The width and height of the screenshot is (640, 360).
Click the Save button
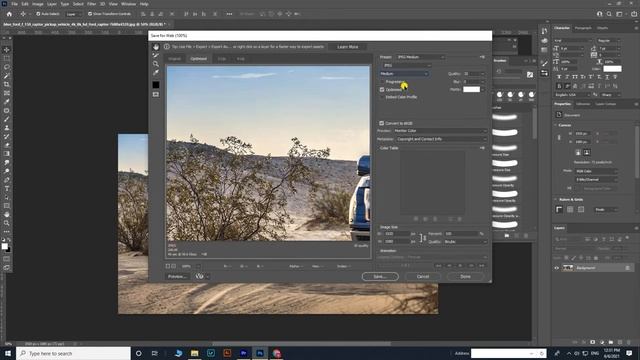pyautogui.click(x=380, y=277)
